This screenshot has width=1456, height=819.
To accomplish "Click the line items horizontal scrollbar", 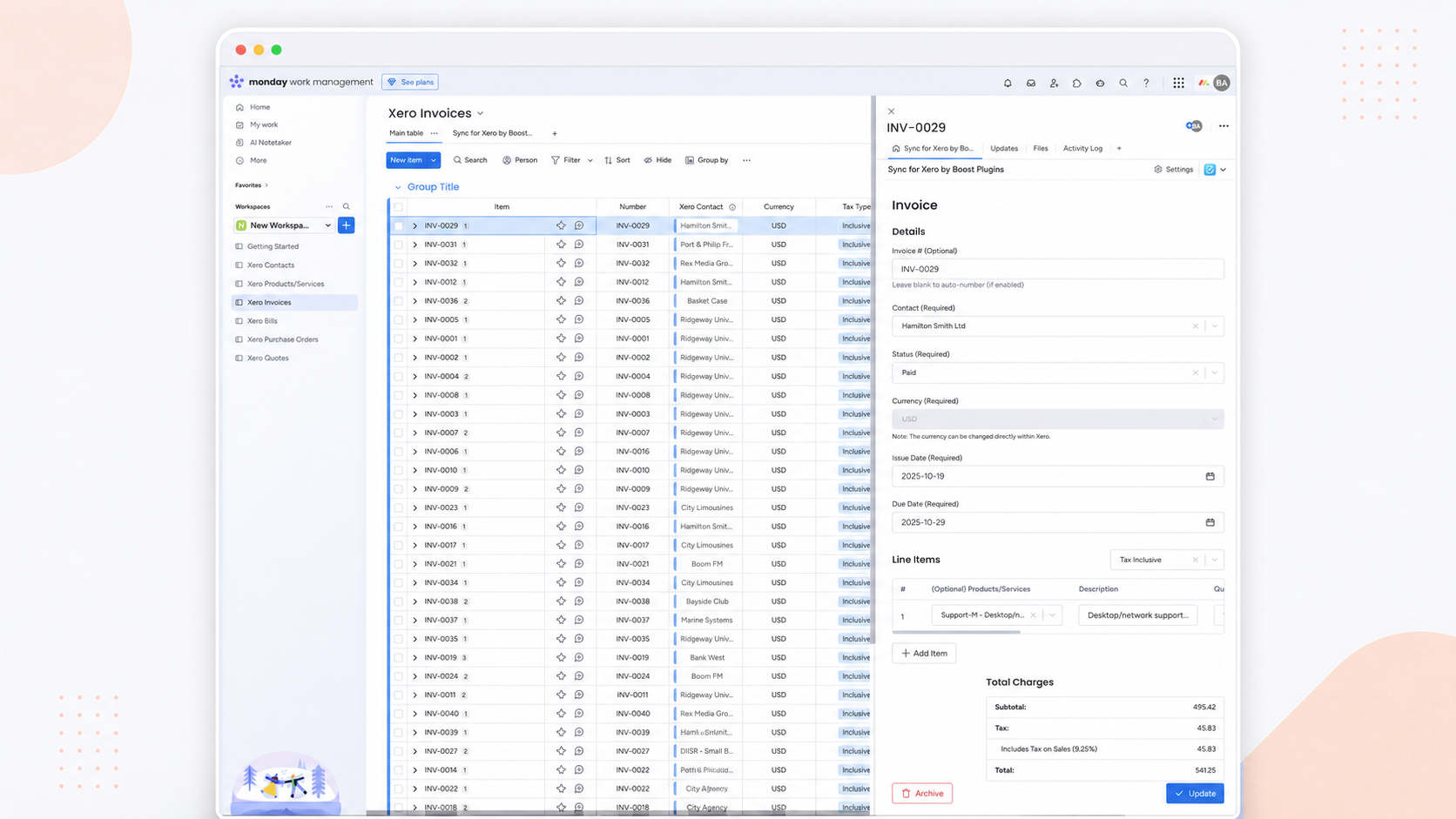I will pos(956,633).
